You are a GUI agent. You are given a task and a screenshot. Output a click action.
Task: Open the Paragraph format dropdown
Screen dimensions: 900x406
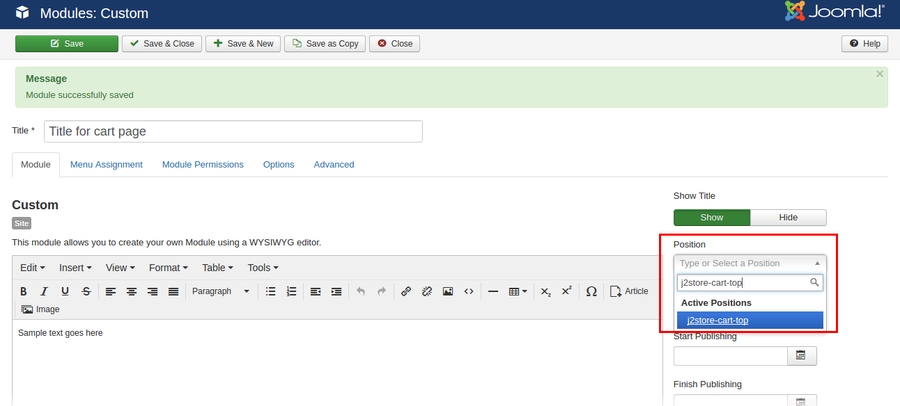point(221,291)
